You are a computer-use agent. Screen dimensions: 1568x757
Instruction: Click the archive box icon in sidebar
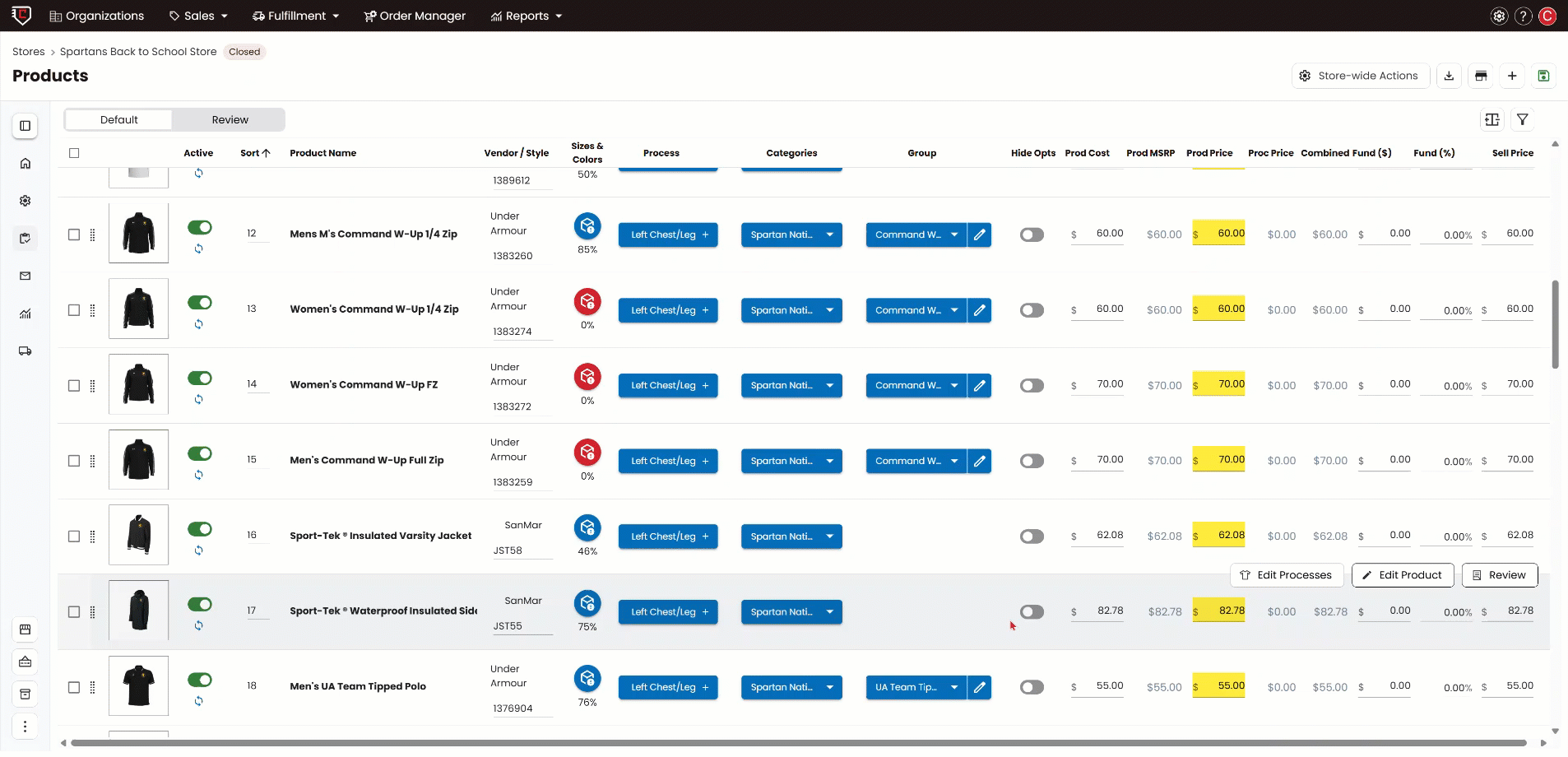click(x=26, y=694)
